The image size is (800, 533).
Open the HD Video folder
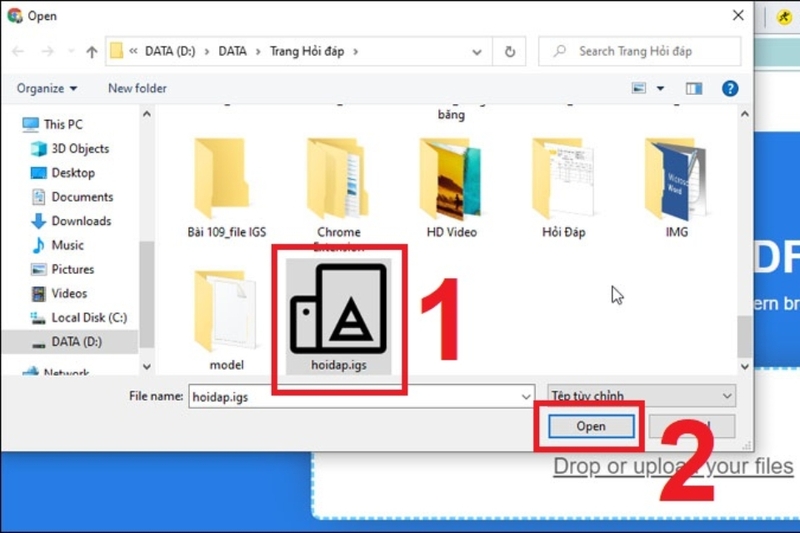pyautogui.click(x=452, y=188)
